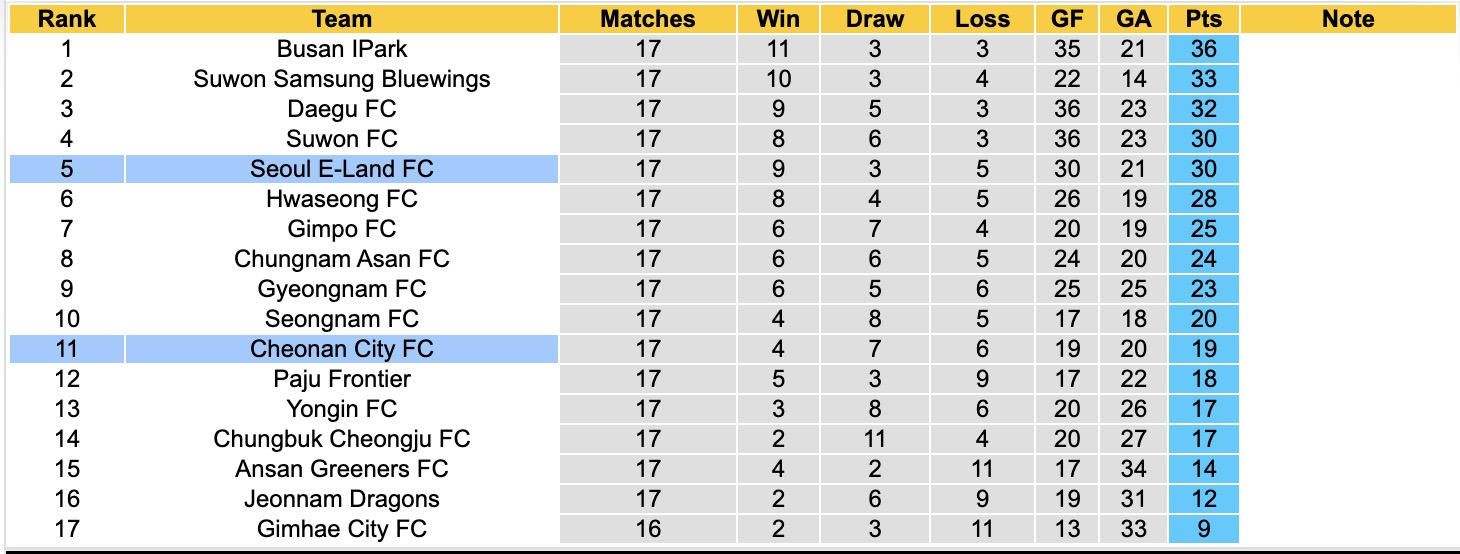
Task: Click the Draw column header
Action: point(874,19)
